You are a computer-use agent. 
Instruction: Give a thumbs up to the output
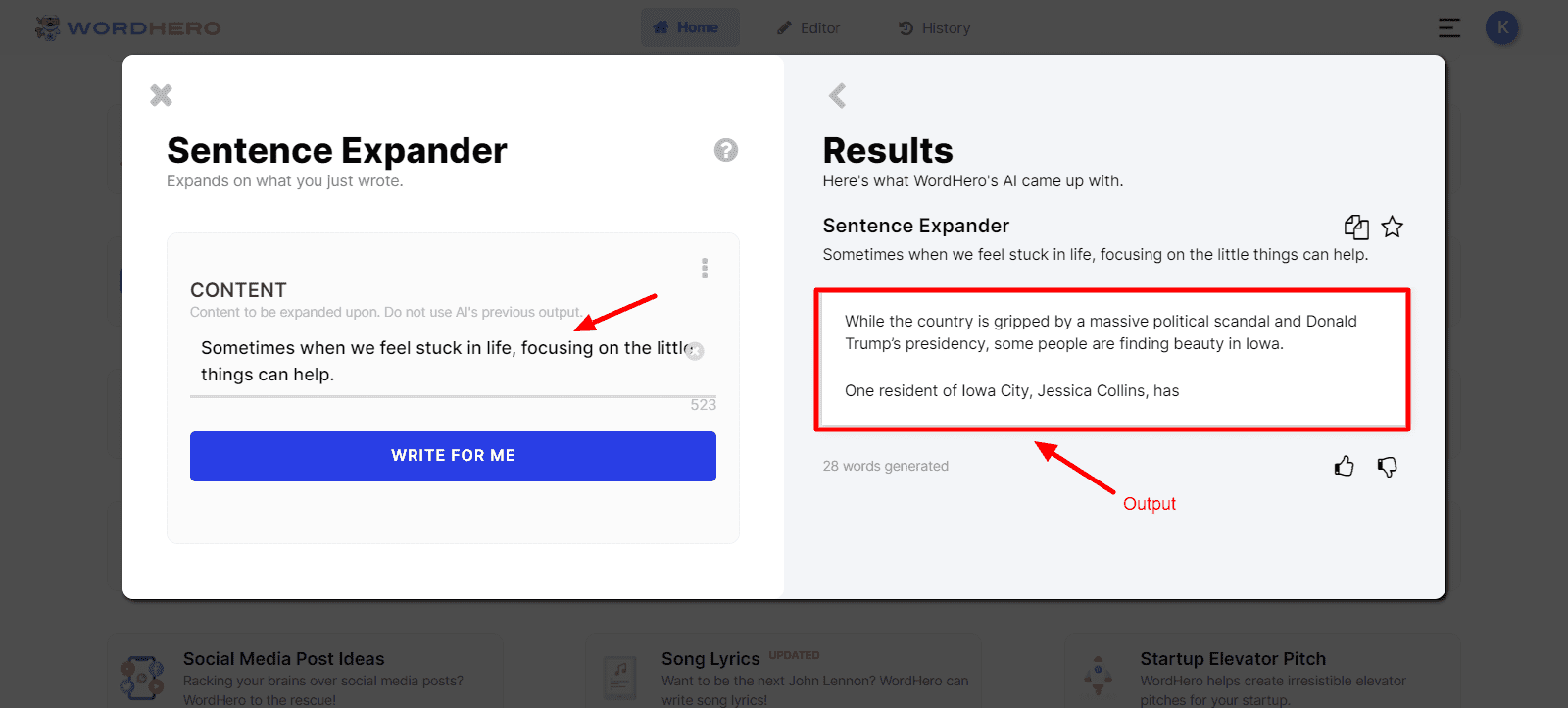(x=1345, y=467)
